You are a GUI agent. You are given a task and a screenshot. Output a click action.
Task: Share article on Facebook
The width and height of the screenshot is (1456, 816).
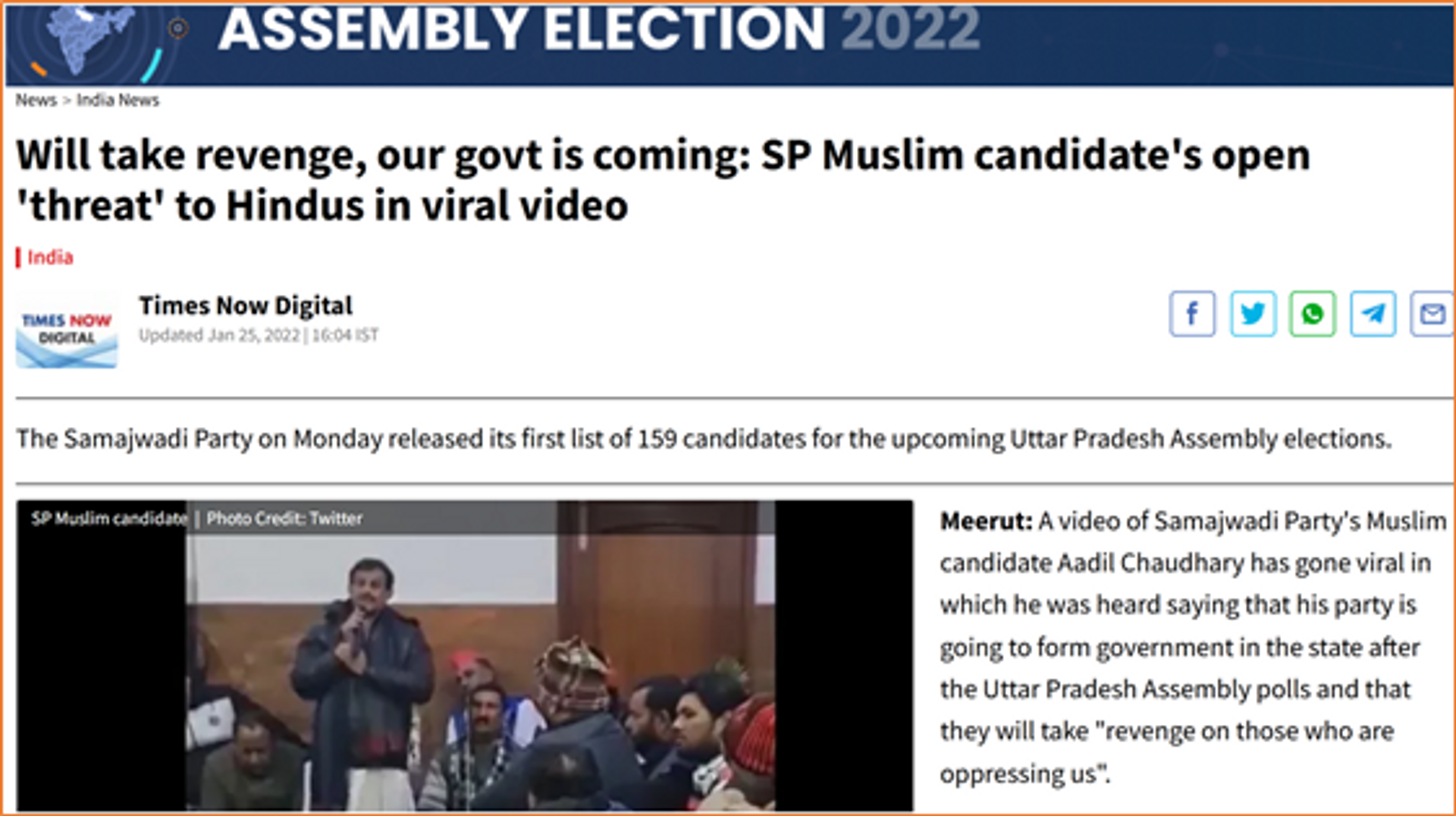[1192, 313]
